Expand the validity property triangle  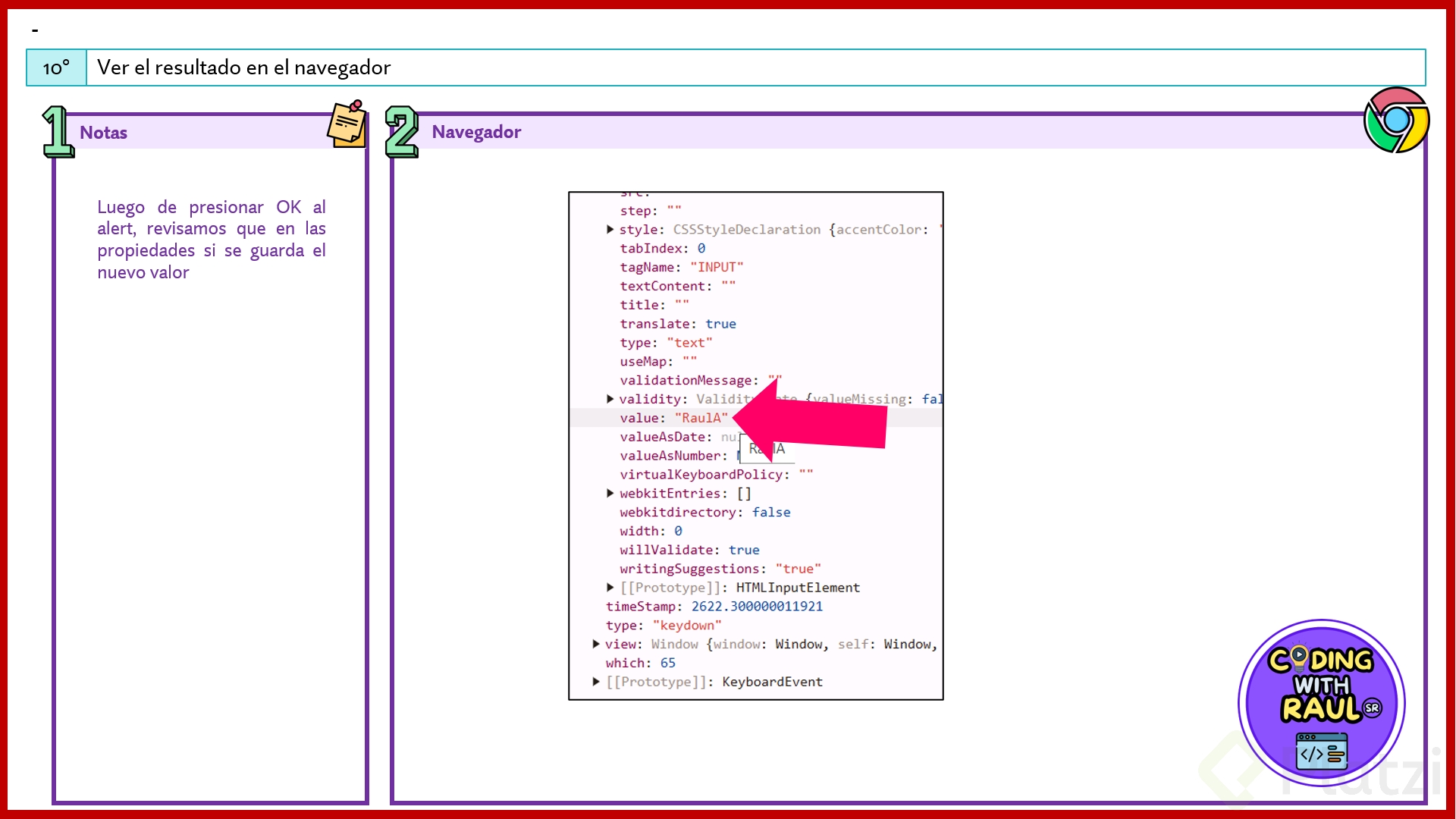[610, 399]
